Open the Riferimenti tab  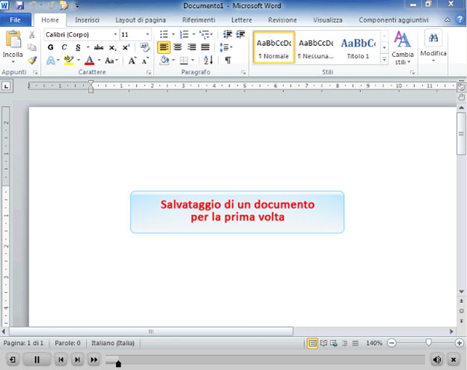[199, 20]
